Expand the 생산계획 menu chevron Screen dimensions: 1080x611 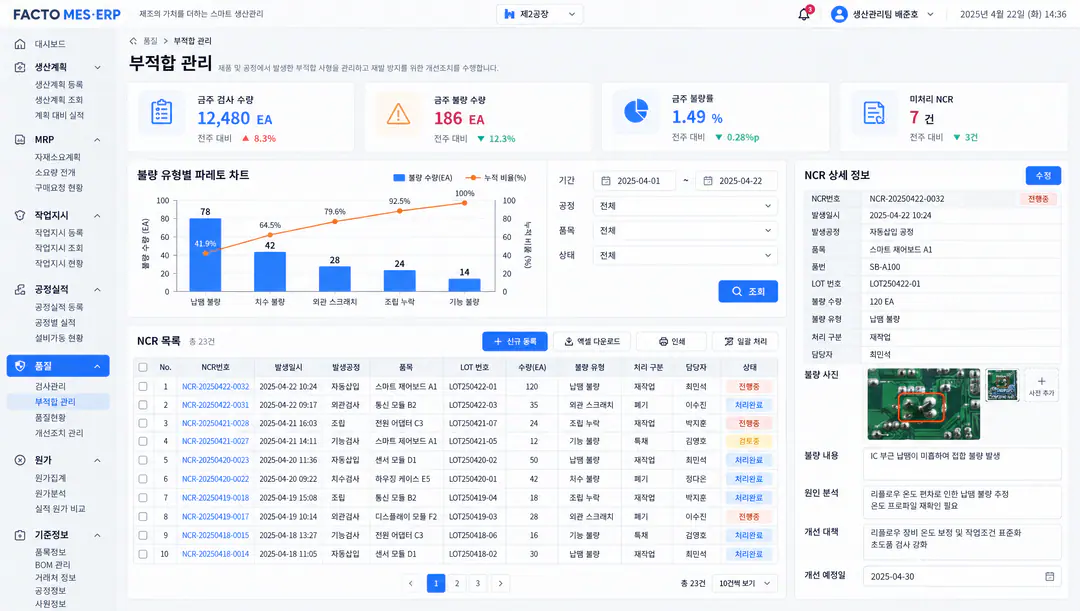pos(97,68)
